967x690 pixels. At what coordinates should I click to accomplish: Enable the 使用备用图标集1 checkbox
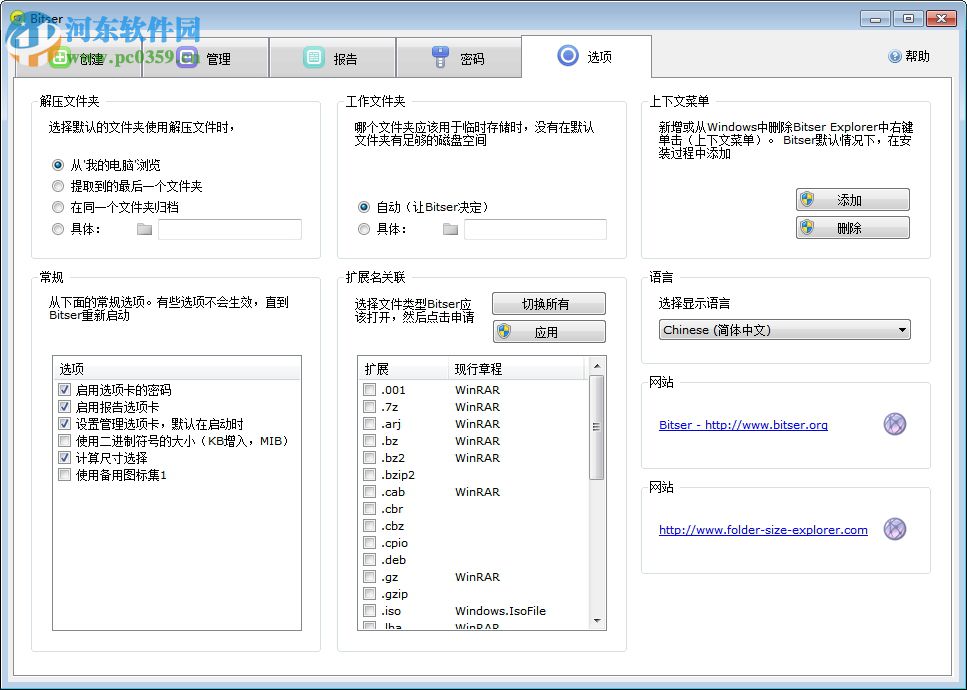coord(64,472)
